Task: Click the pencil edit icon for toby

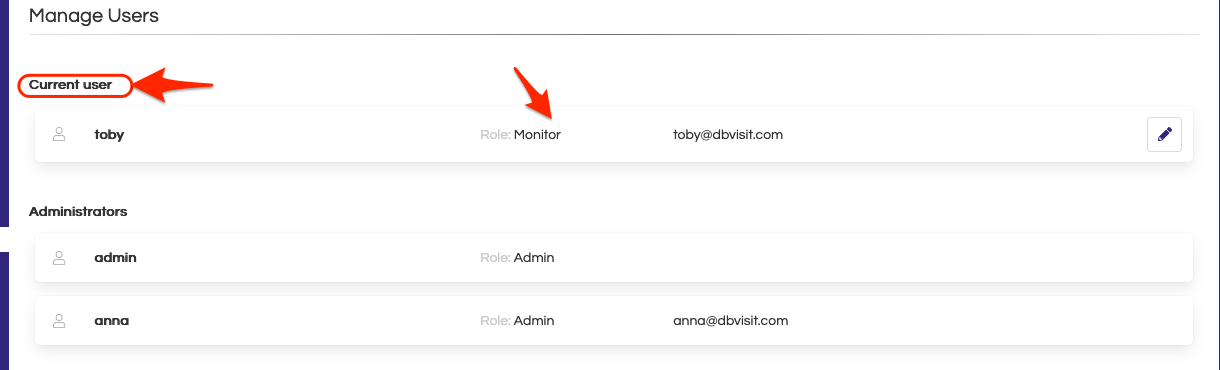Action: click(x=1164, y=134)
